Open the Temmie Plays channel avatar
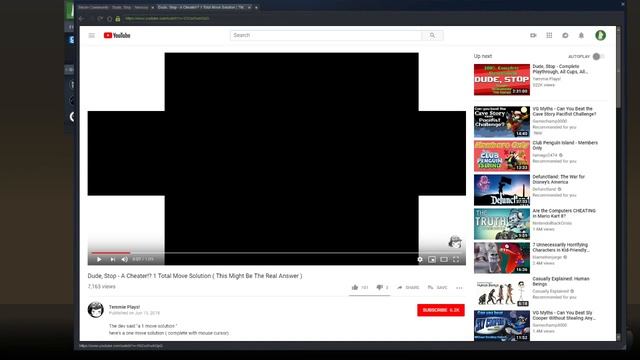640x360 pixels. pos(96,309)
